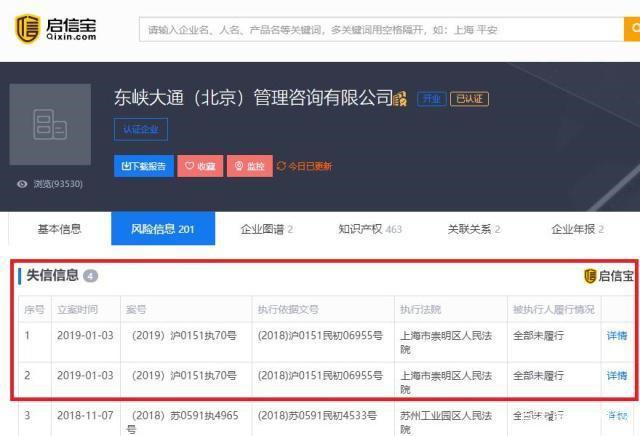Open the 关联关系 tab

pos(473,229)
